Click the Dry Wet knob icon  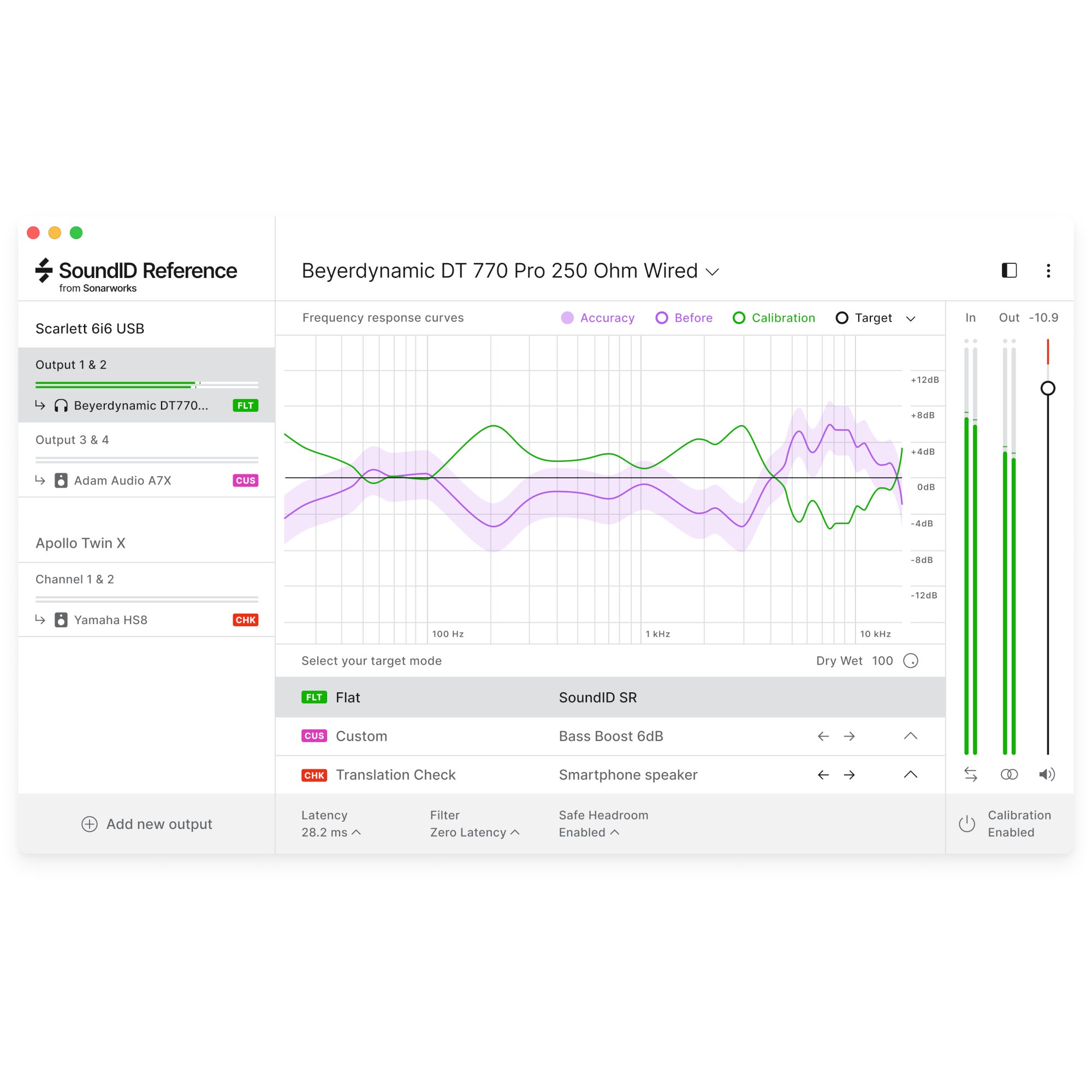click(911, 661)
